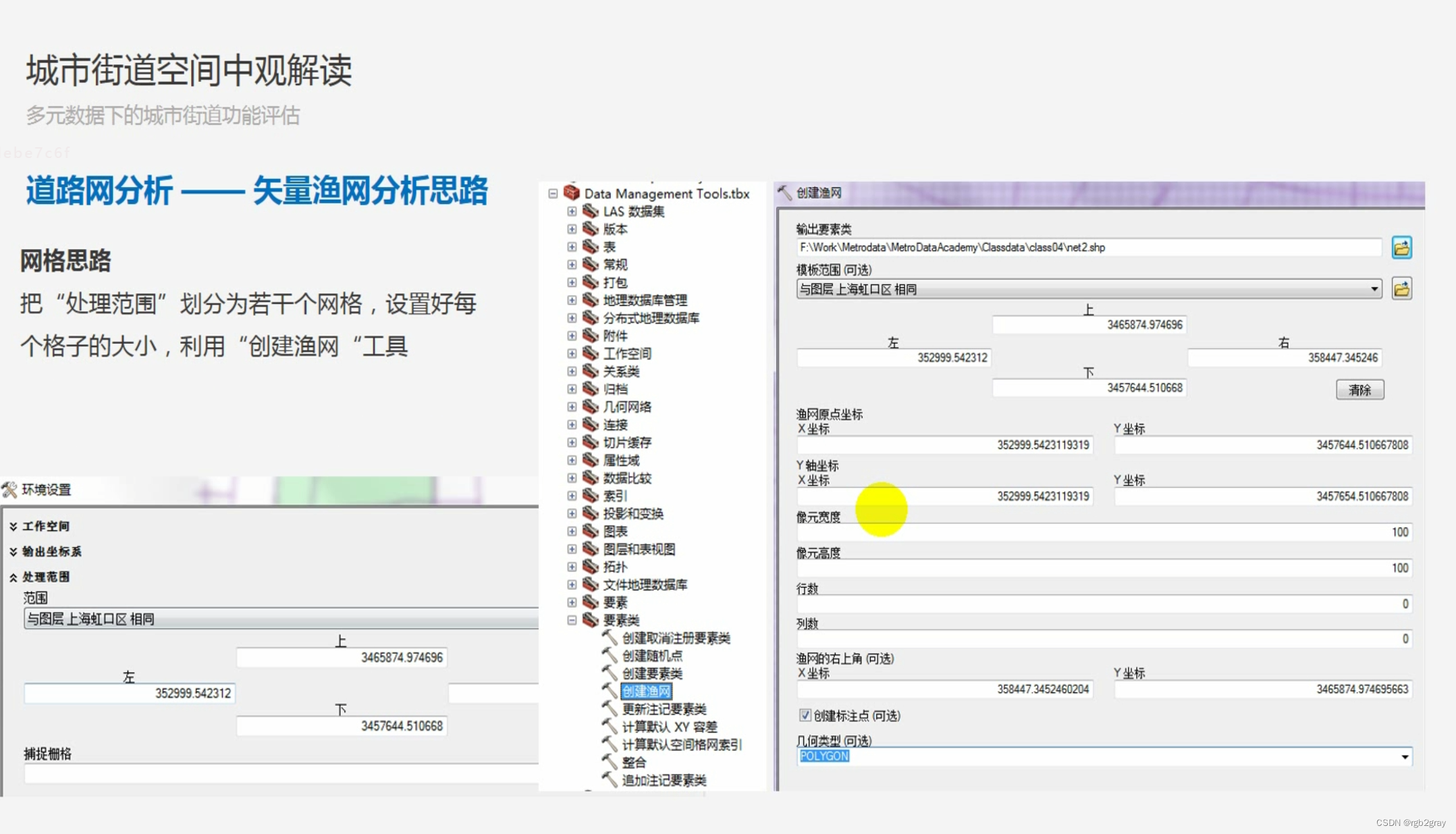Expand the 要素 toolset node
The width and height of the screenshot is (1456, 834).
point(572,602)
